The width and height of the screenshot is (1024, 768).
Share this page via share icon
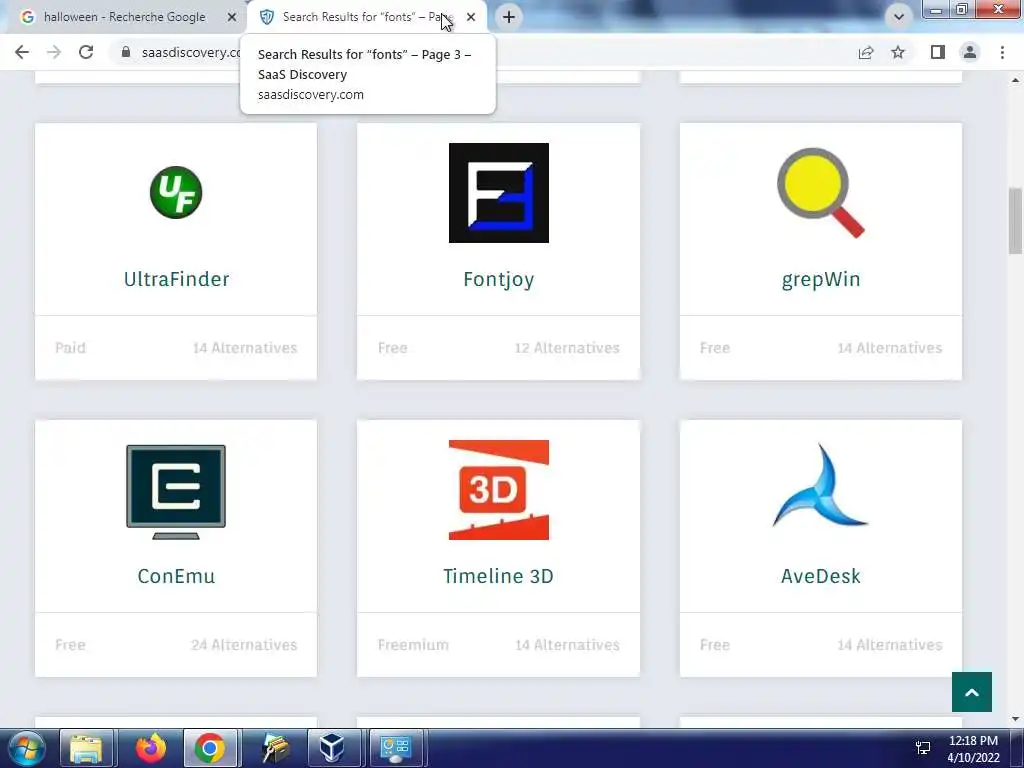pyautogui.click(x=866, y=52)
